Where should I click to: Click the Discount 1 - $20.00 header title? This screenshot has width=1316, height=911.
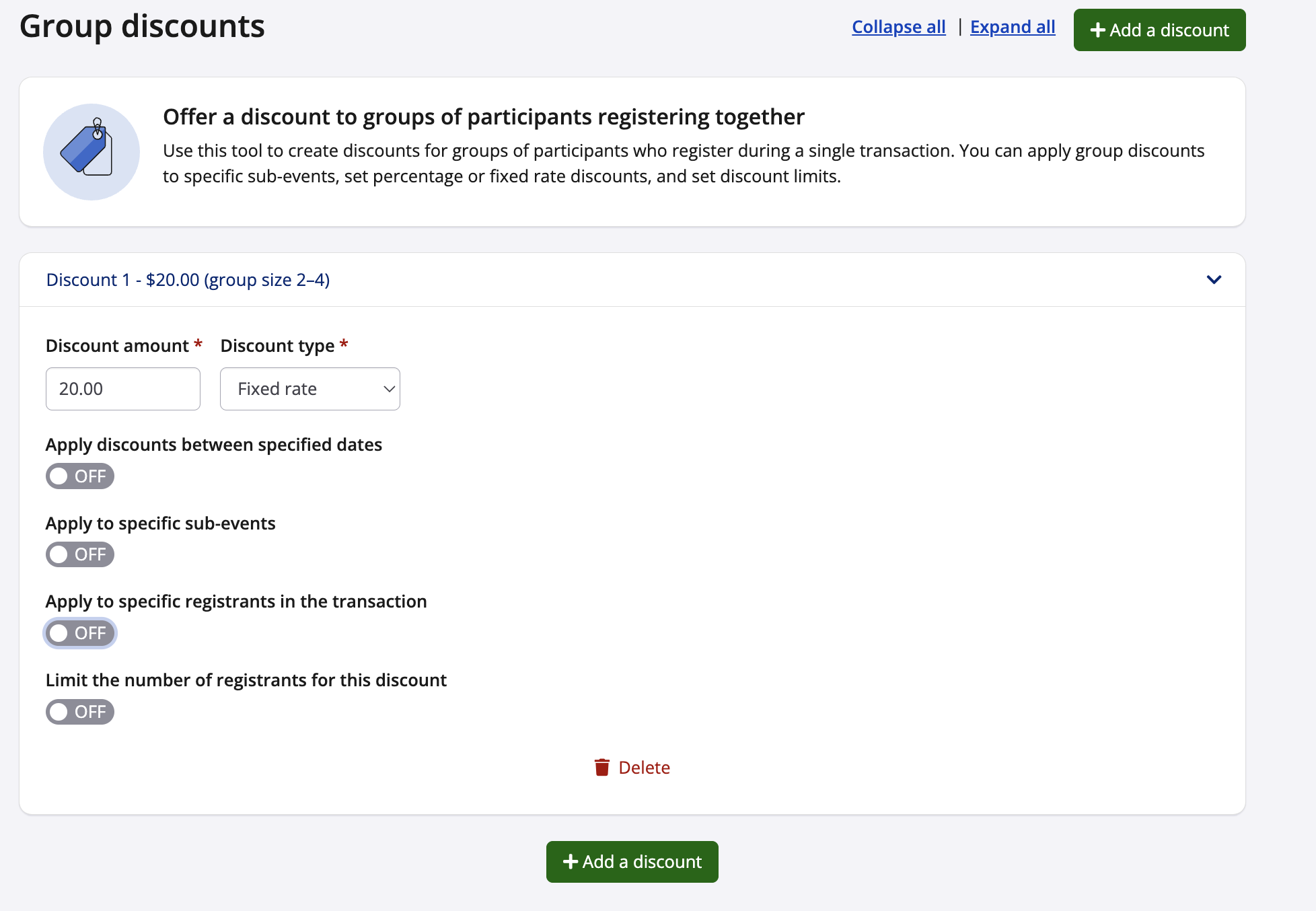188,280
